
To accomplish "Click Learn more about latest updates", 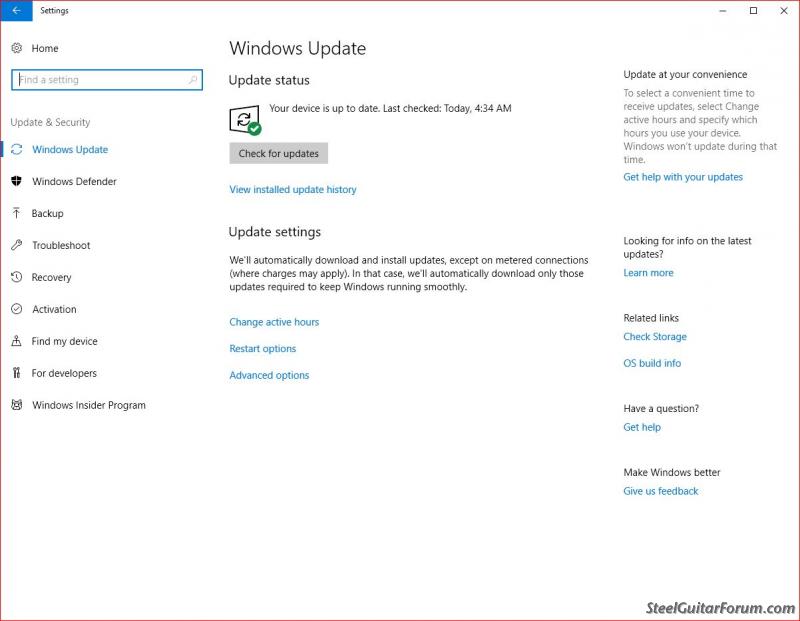I will click(x=648, y=273).
